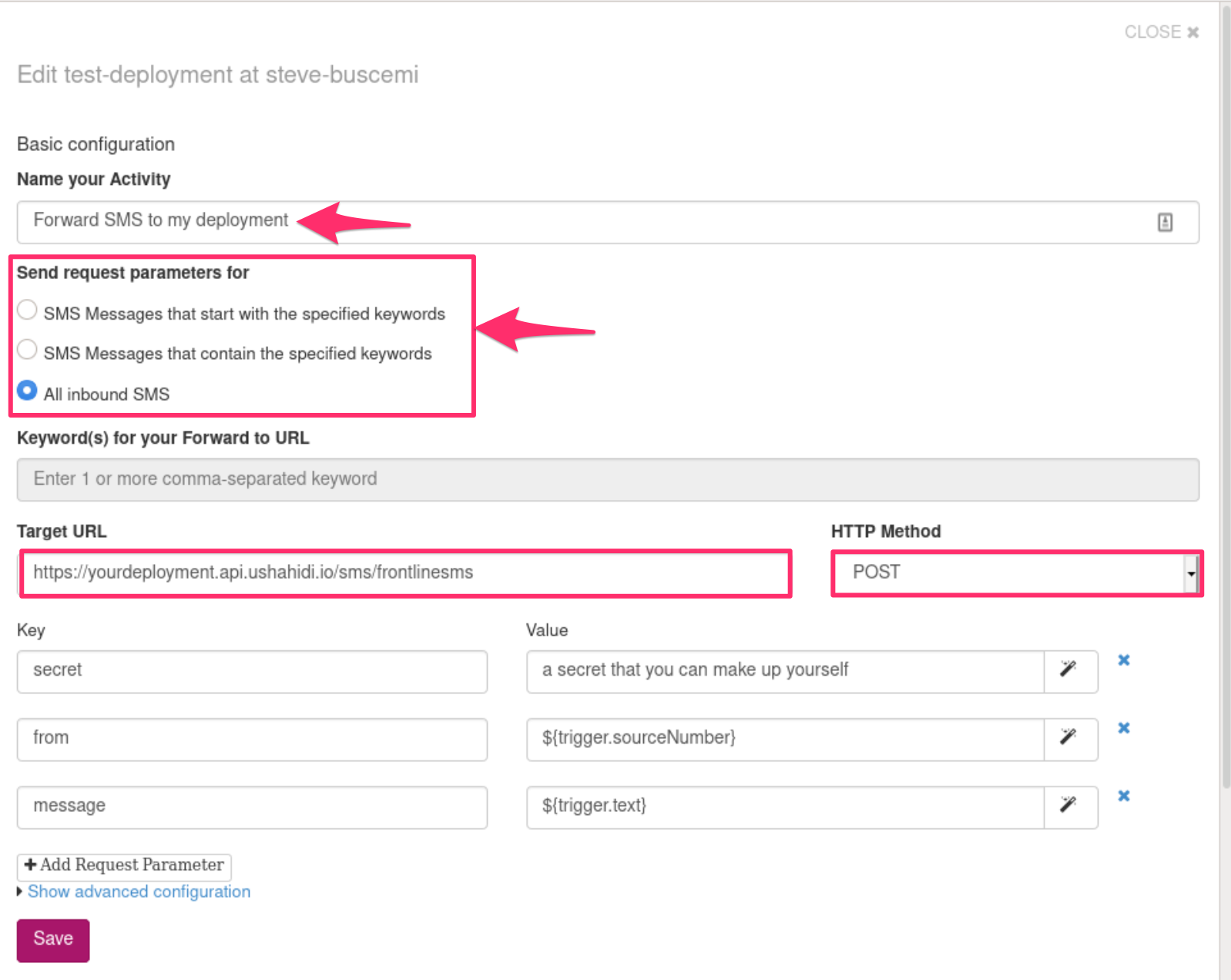Viewport: 1231px width, 980px height.
Task: Delete the message request parameter row
Action: tap(1123, 796)
